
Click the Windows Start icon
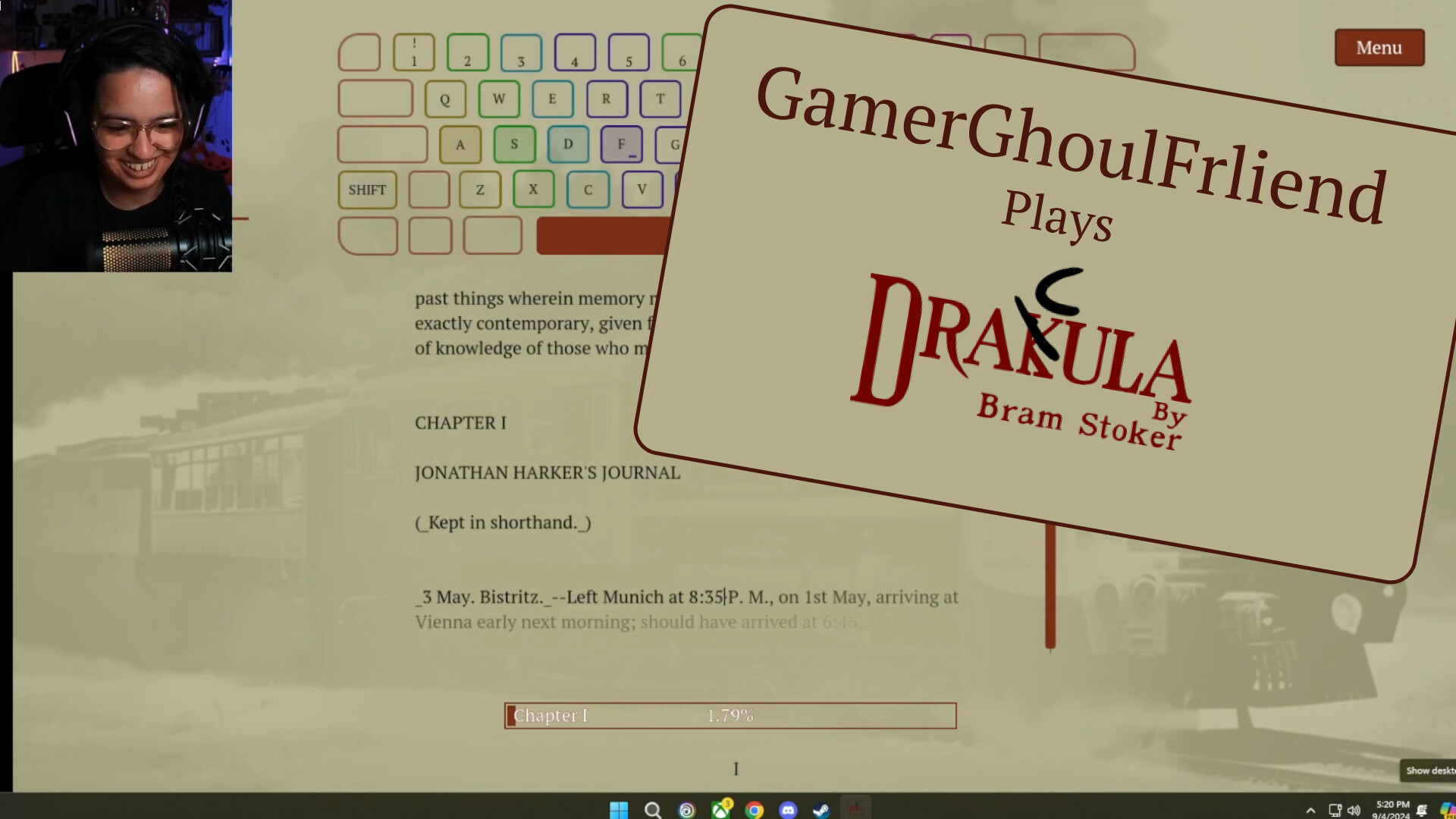(x=619, y=810)
